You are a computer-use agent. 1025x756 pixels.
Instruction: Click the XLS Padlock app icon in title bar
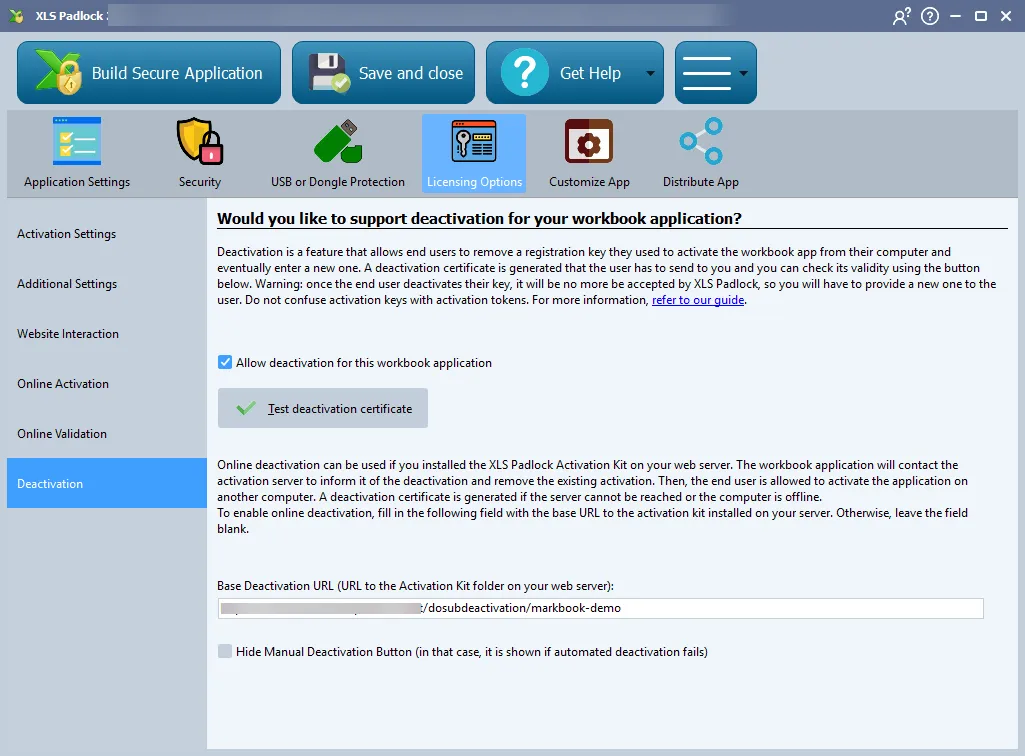click(17, 16)
